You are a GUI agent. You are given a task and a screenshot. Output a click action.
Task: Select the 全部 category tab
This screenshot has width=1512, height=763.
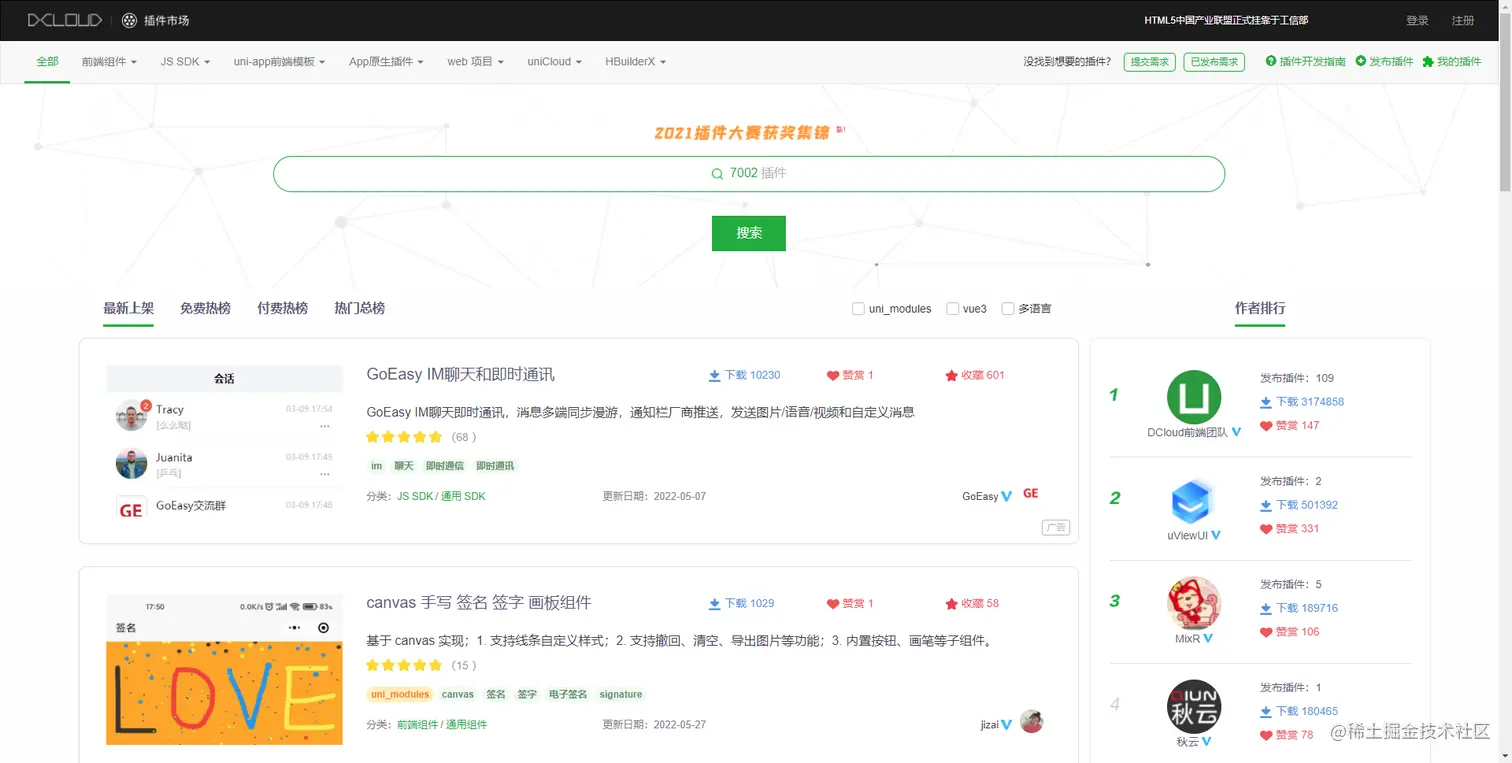[47, 62]
